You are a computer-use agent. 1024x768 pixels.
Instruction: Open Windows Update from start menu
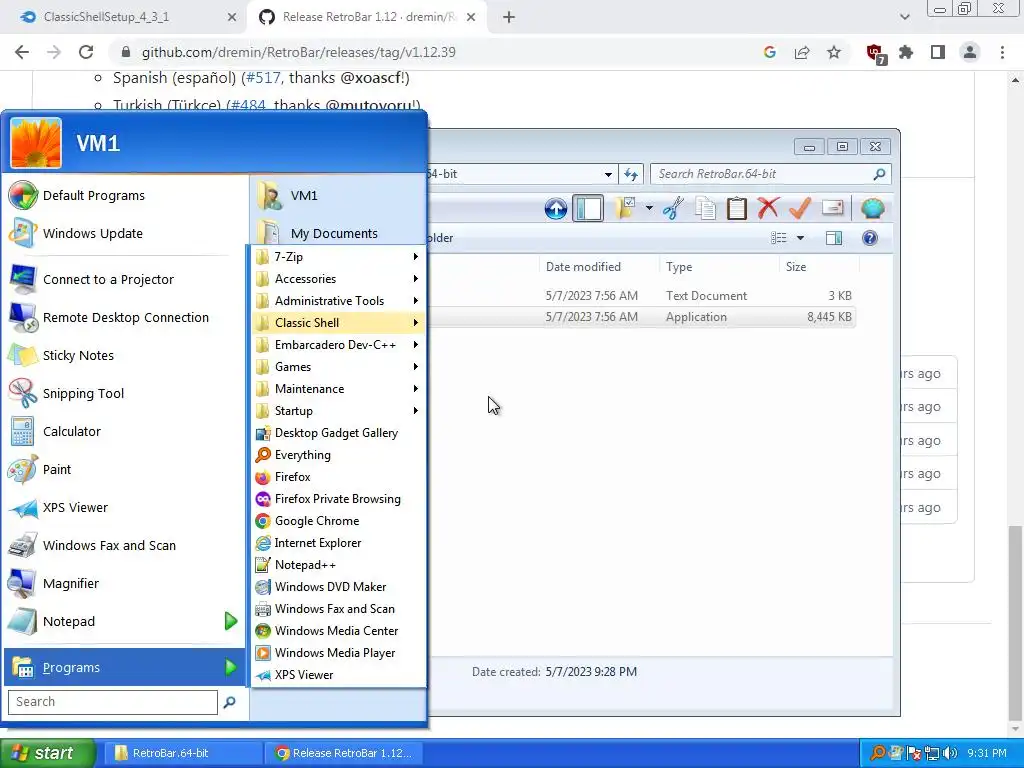124,233
